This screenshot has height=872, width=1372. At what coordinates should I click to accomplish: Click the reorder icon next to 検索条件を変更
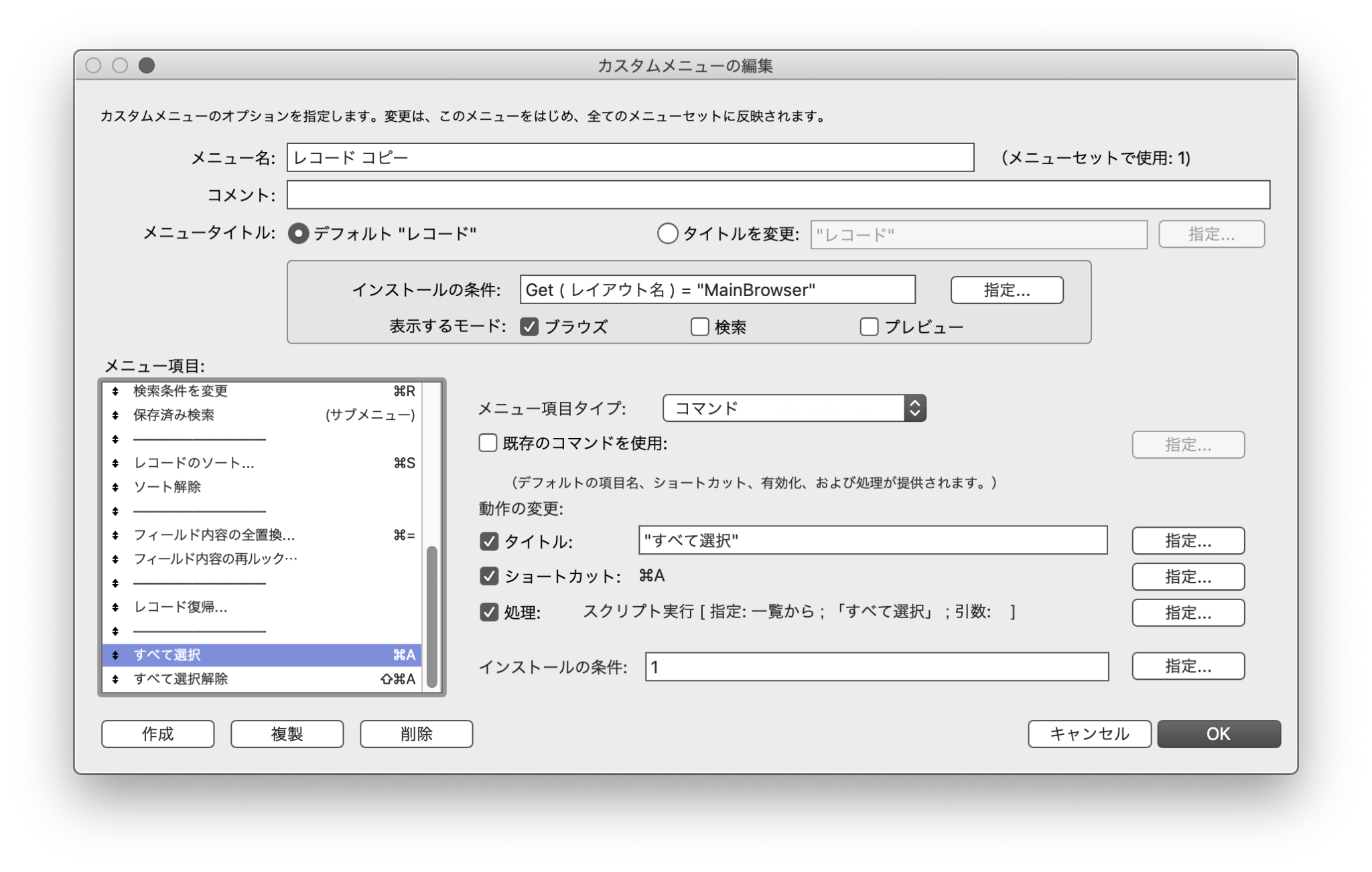pyautogui.click(x=114, y=391)
